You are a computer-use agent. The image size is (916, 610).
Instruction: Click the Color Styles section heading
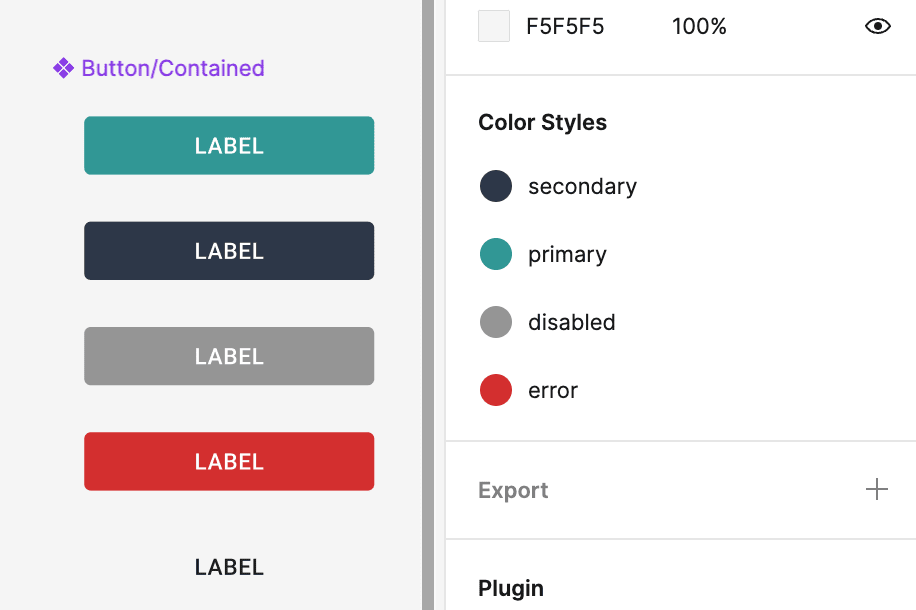pos(542,122)
